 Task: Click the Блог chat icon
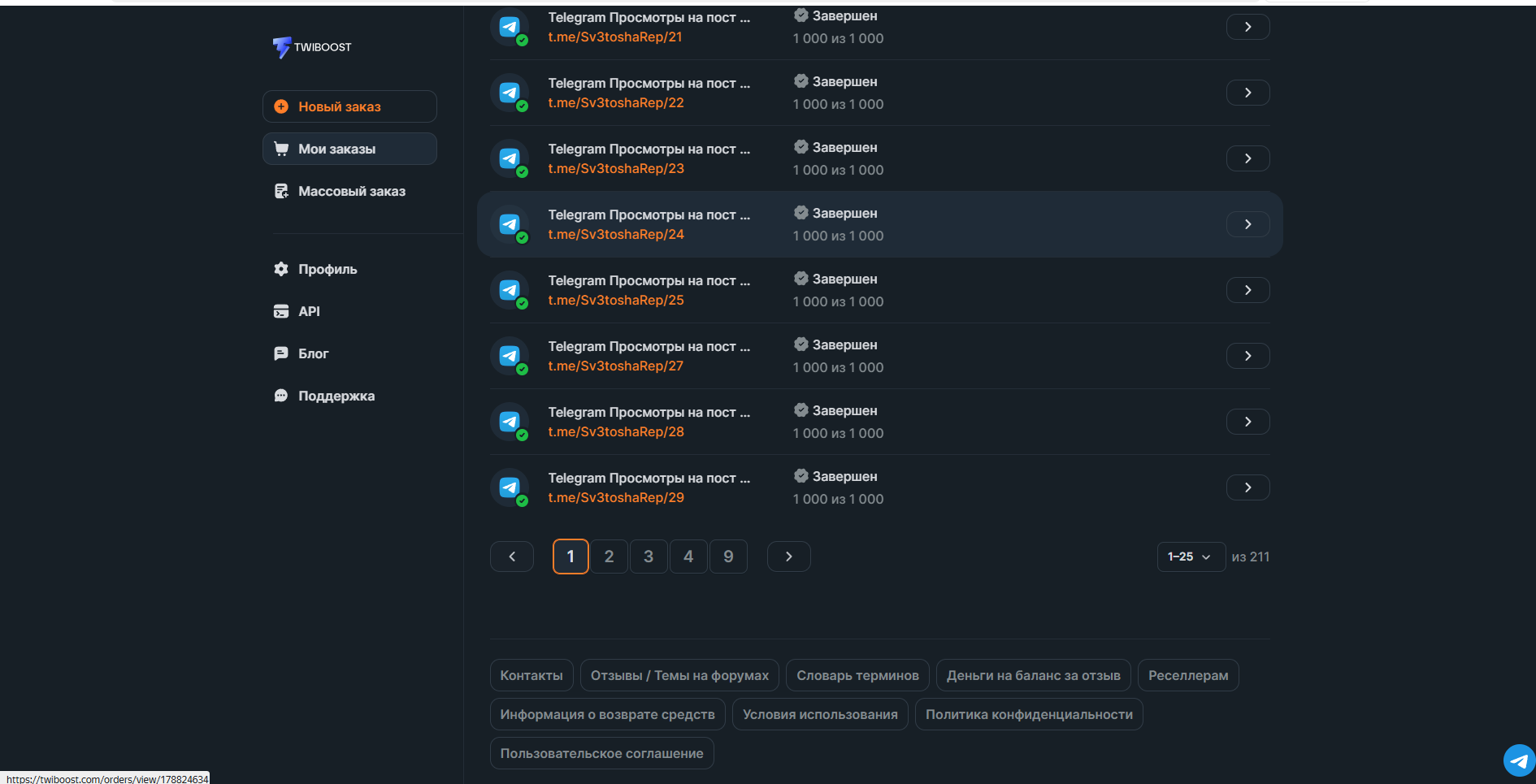coord(281,353)
